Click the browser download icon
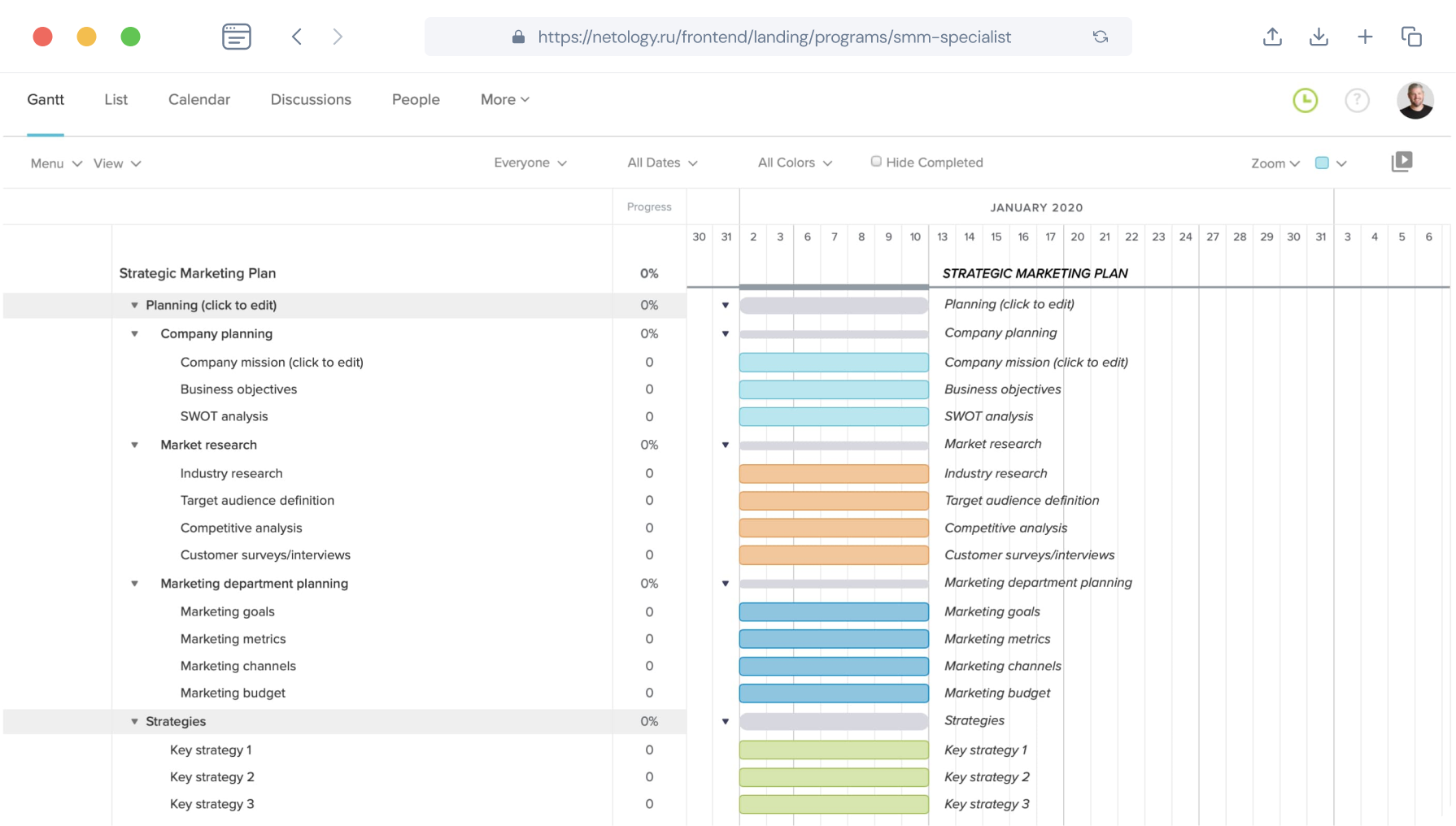 (1319, 37)
